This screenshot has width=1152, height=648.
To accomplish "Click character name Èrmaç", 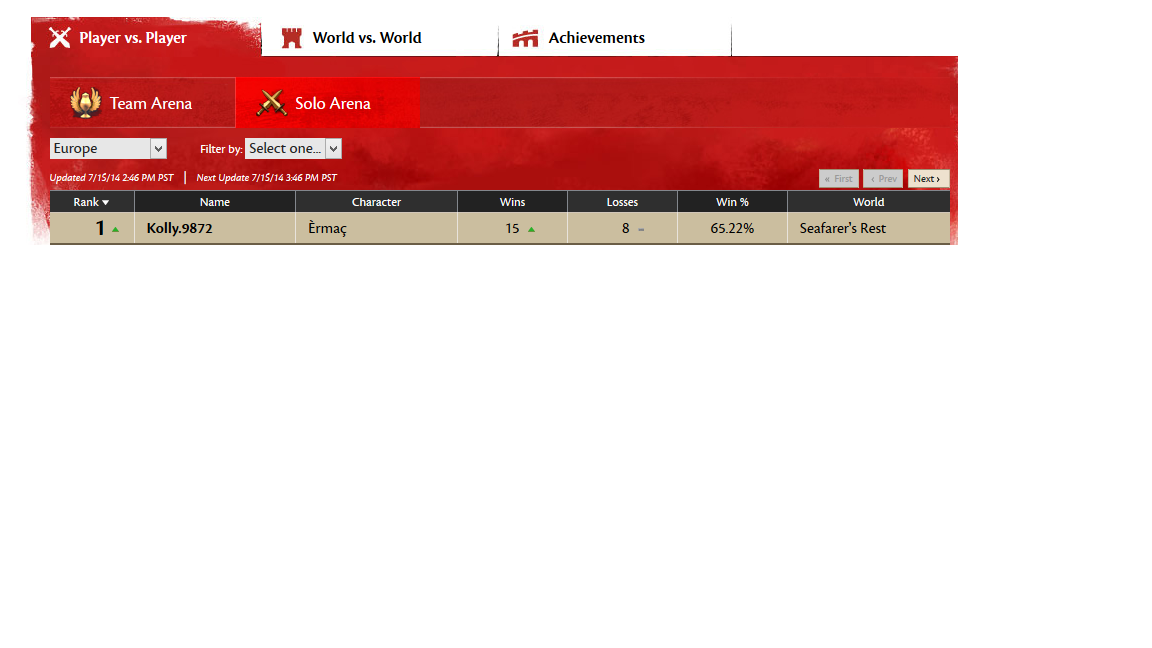I will 327,228.
